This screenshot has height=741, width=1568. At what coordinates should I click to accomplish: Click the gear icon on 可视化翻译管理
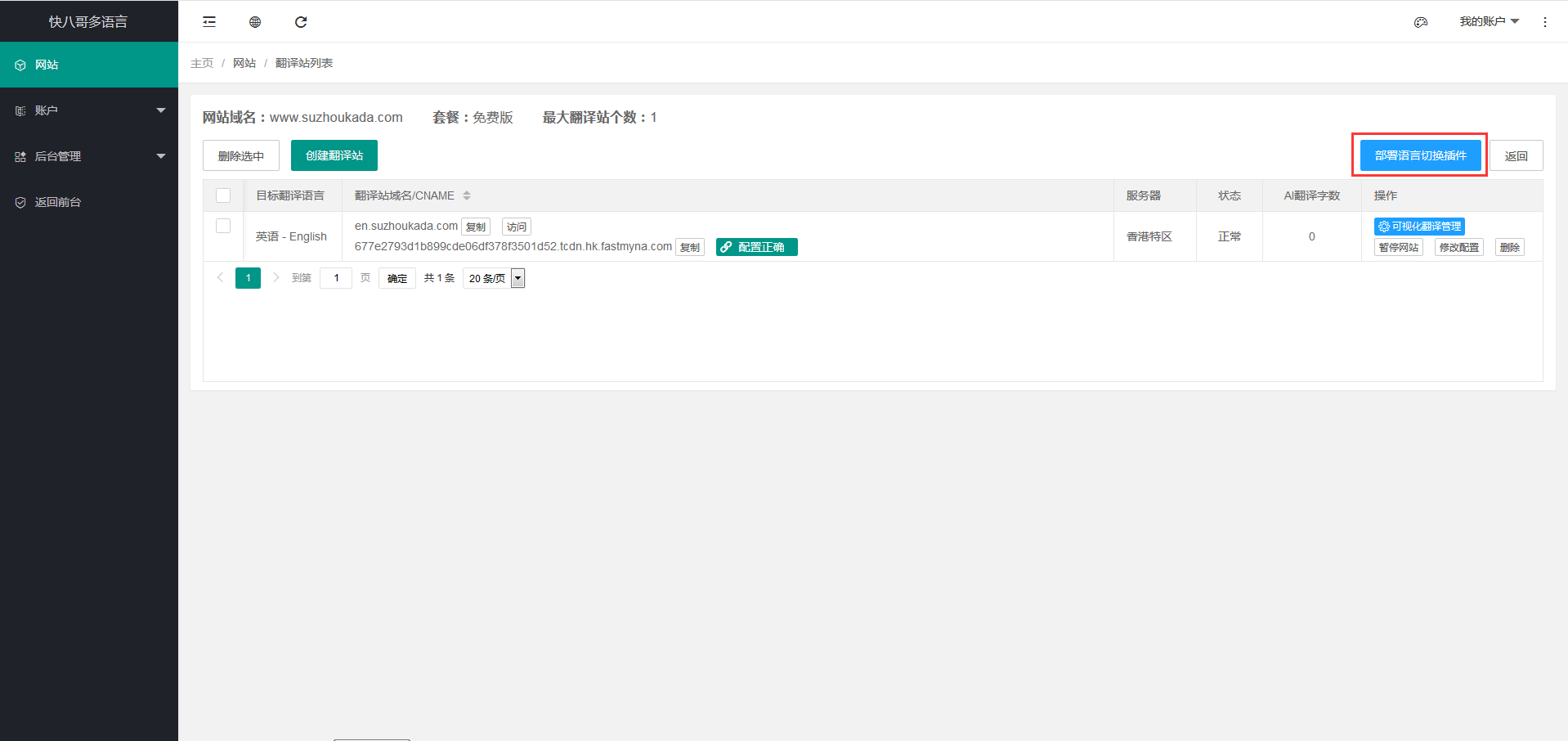coord(1384,227)
